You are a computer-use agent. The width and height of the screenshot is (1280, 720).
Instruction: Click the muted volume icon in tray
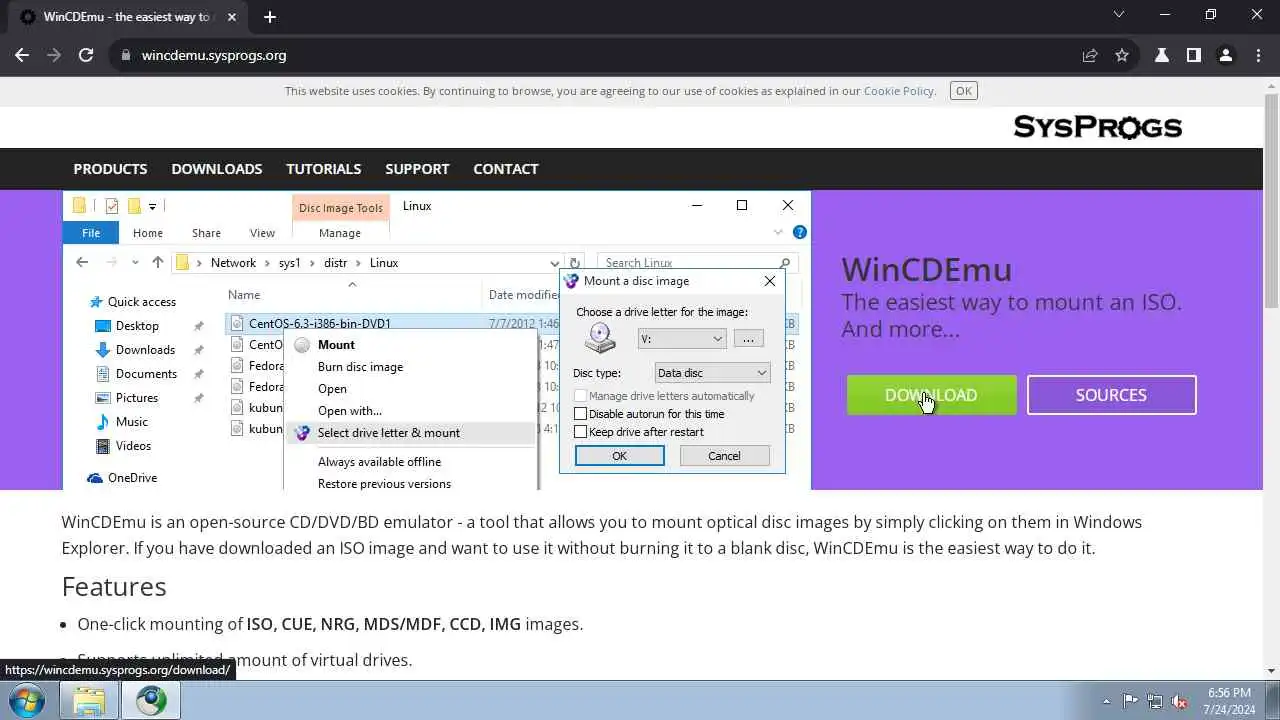pos(1179,701)
